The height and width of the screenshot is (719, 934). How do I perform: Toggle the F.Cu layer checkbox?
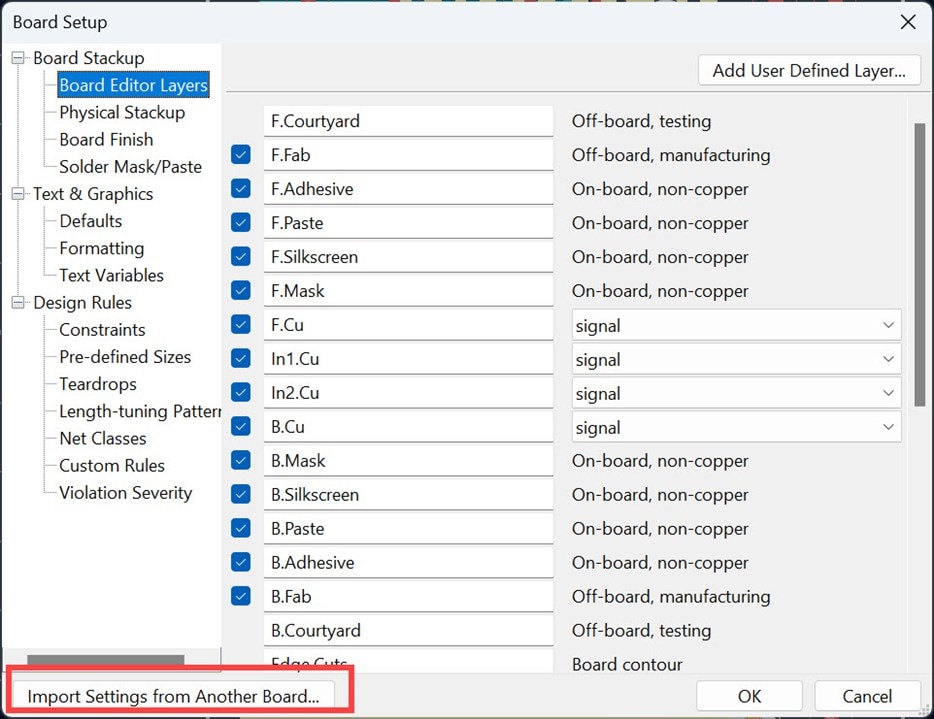tap(241, 325)
